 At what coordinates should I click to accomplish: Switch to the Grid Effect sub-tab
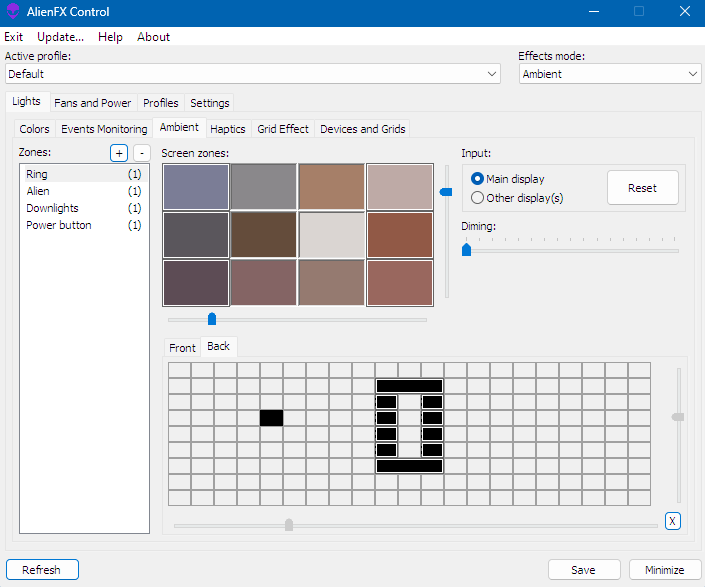pos(283,129)
